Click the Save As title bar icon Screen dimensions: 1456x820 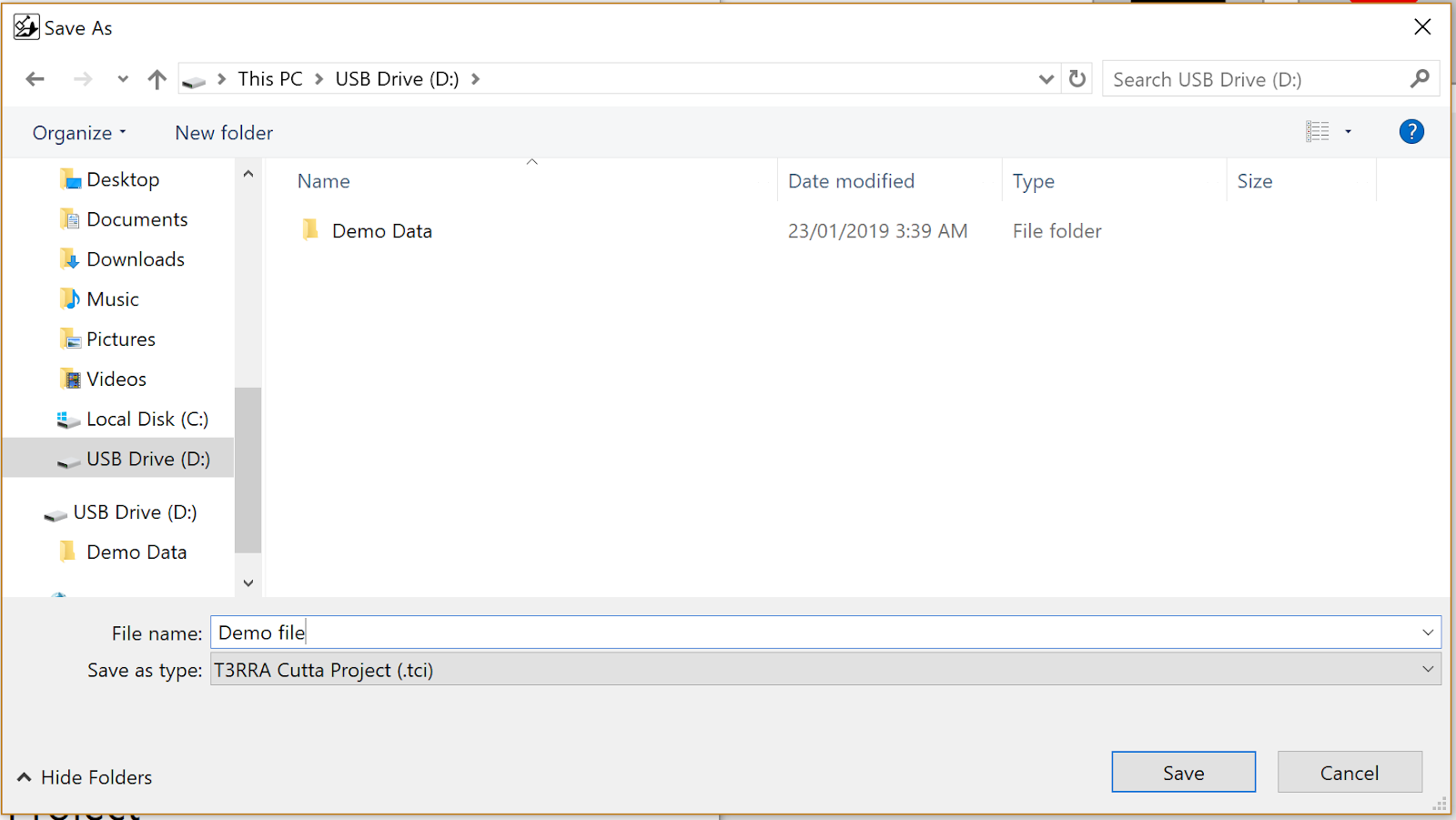[26, 27]
